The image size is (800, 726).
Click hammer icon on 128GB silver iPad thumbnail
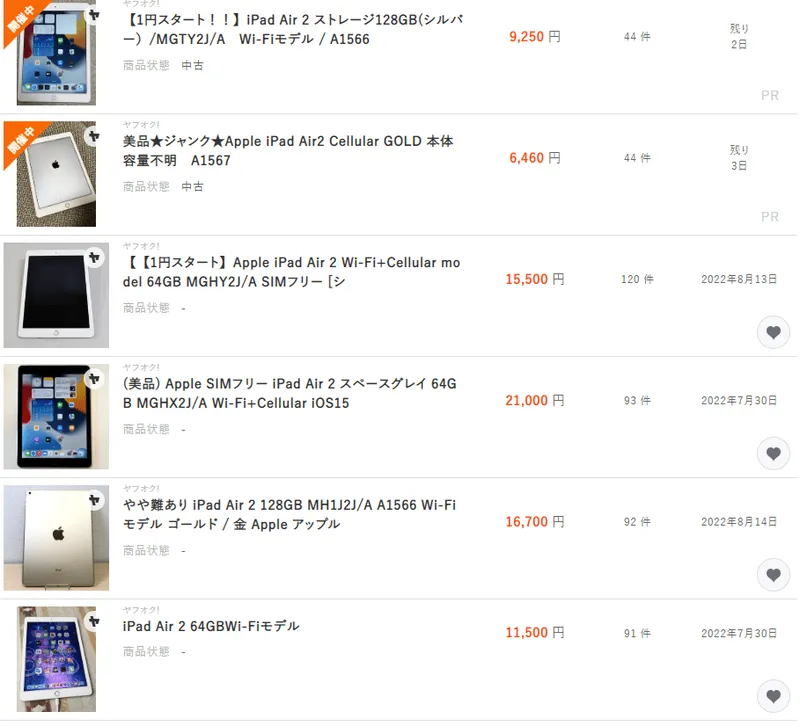pos(93,15)
